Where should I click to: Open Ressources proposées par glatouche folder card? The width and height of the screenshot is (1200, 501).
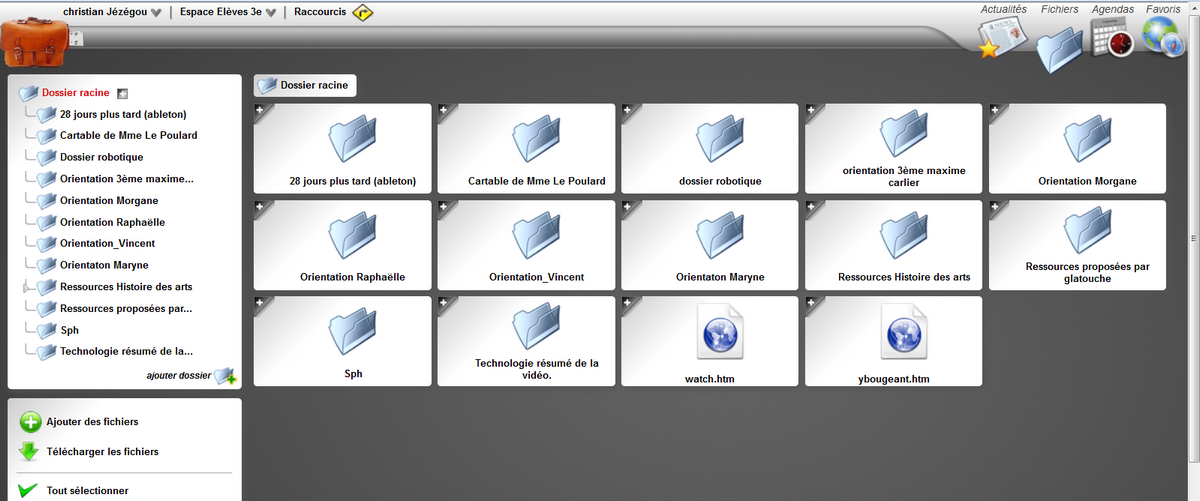coord(1078,244)
